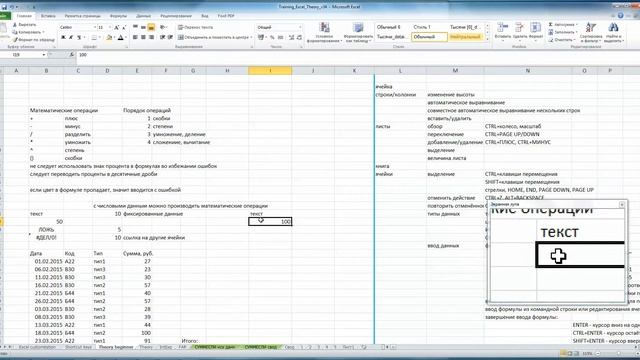This screenshot has width=640, height=360.
Task: Decrease decimal places
Action: click(299, 38)
